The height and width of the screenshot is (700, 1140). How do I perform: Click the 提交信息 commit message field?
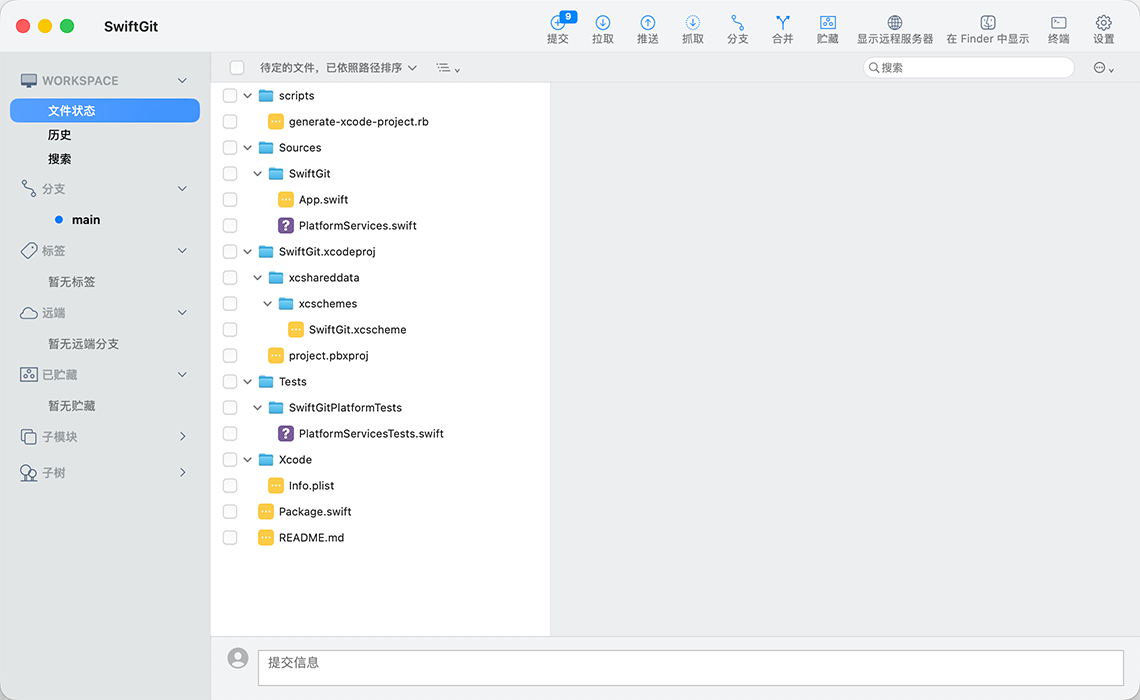pyautogui.click(x=691, y=667)
